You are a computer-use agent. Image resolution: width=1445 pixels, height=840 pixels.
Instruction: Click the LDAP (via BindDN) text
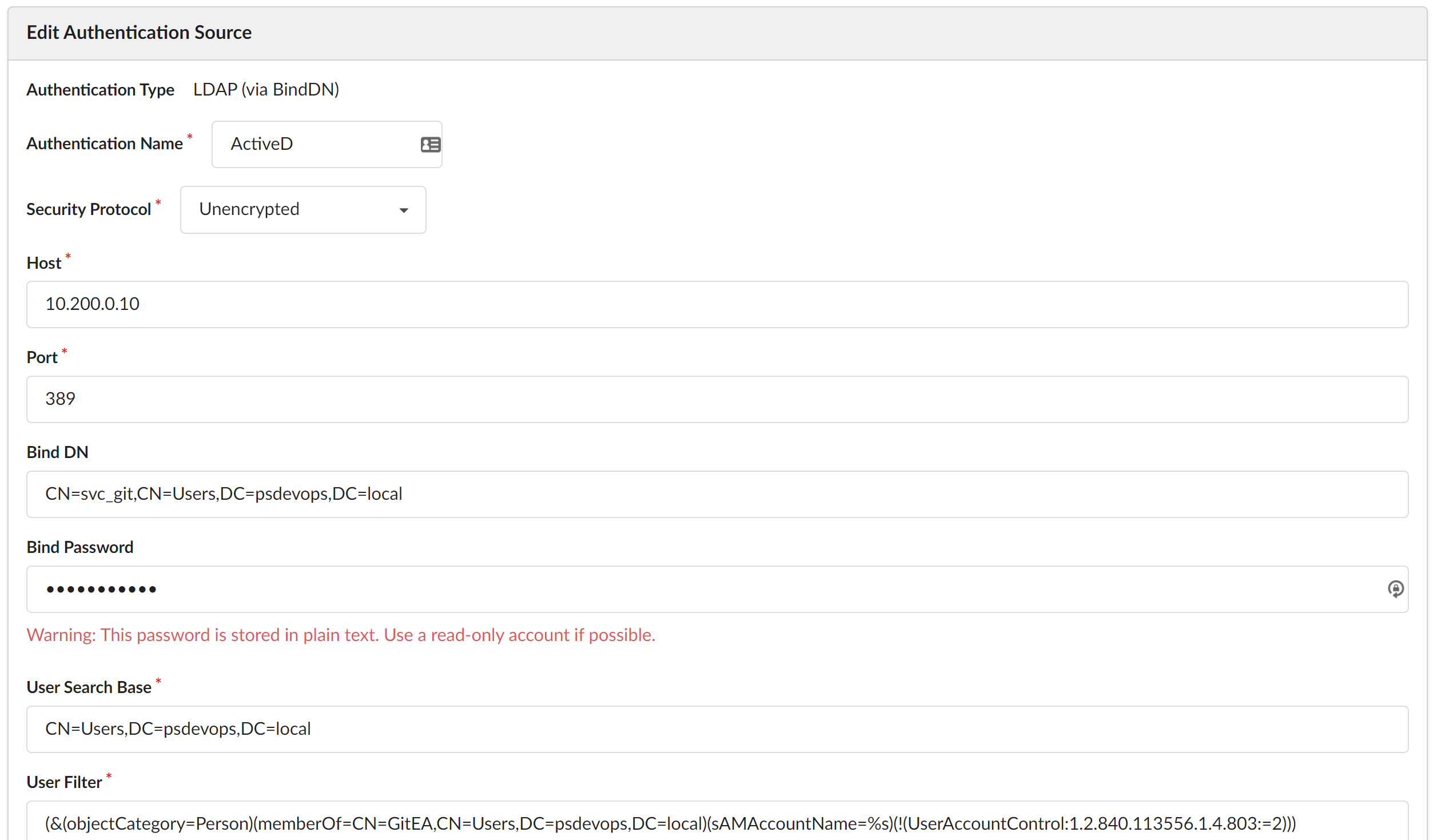[x=266, y=89]
